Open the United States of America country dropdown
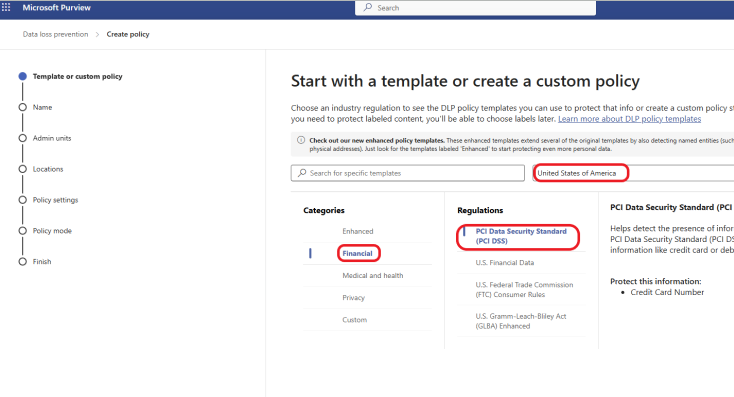Screen dimensions: 734x397 tap(633, 173)
